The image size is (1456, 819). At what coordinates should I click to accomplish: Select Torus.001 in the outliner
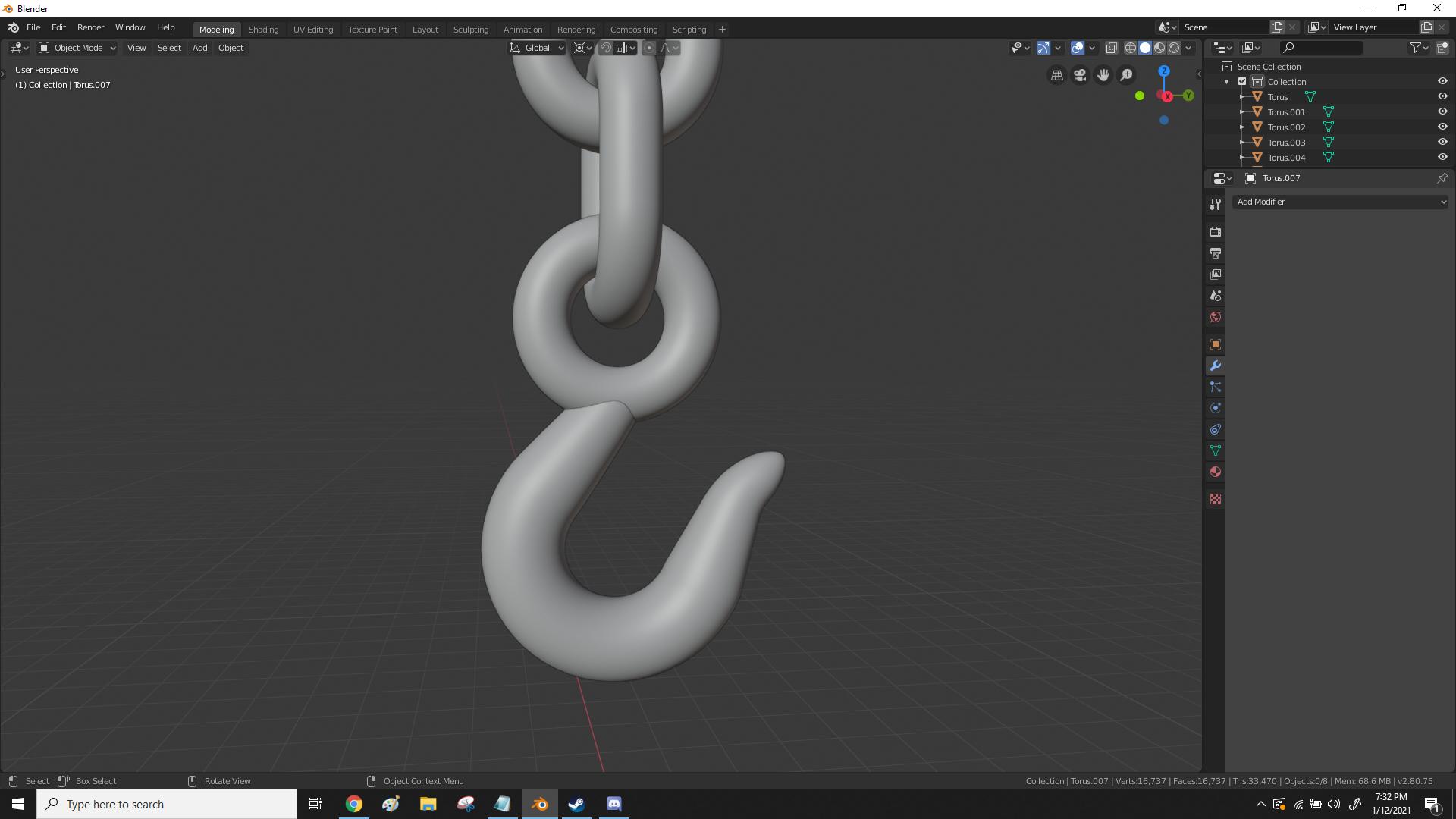point(1286,112)
